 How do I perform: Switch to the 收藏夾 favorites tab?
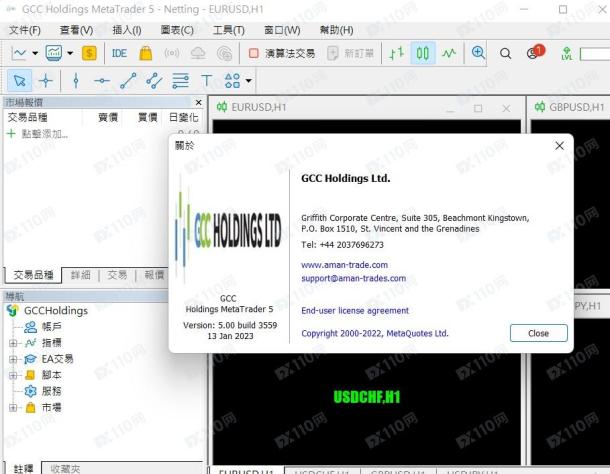click(65, 469)
